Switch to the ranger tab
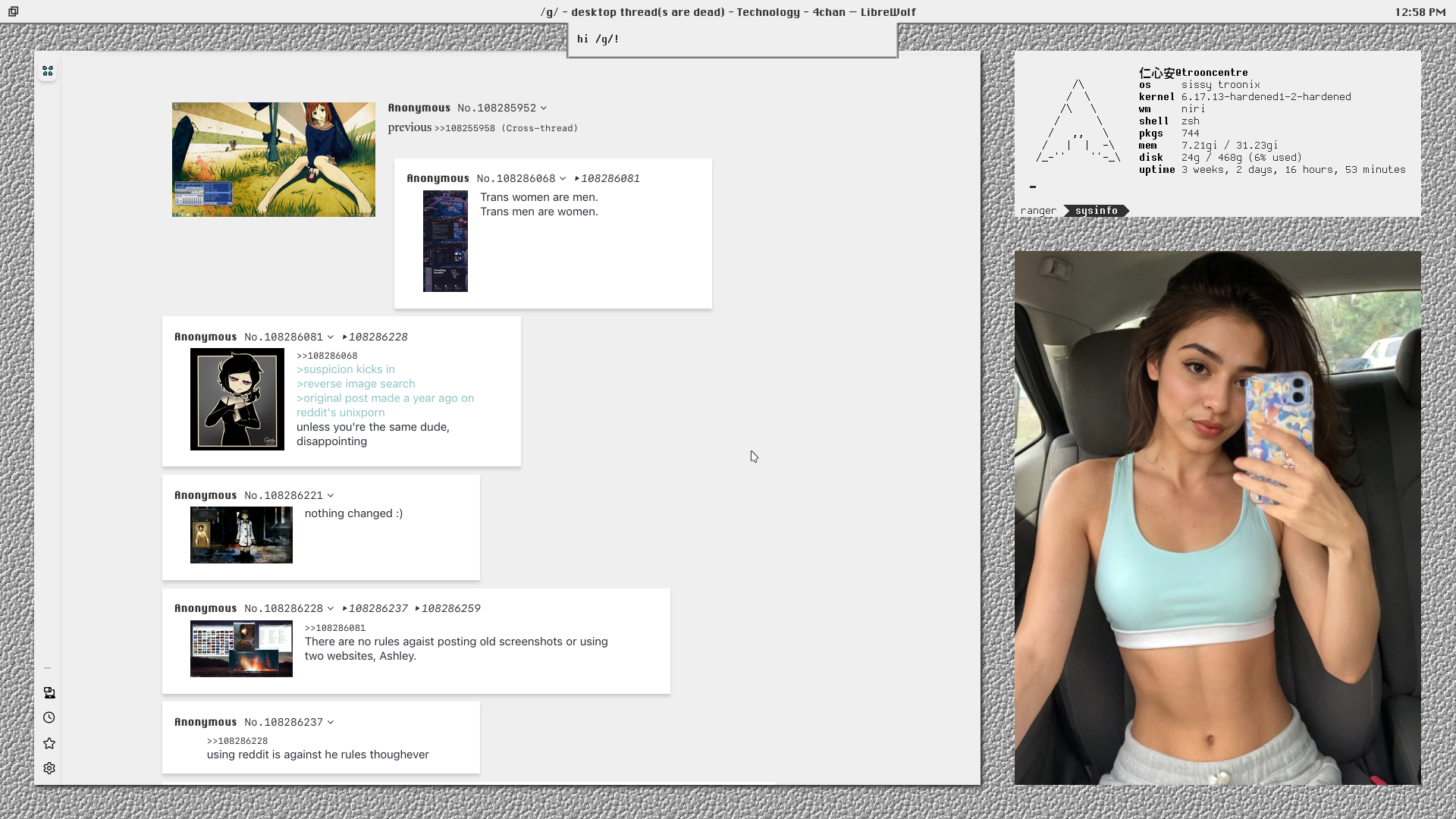The image size is (1456, 819). click(x=1038, y=211)
